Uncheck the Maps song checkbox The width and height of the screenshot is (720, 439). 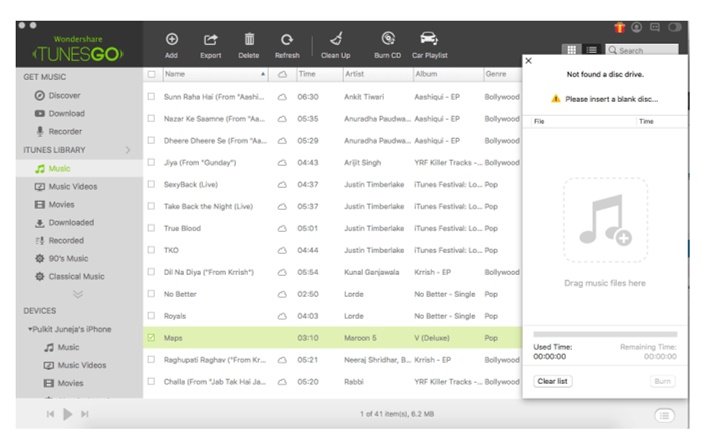point(151,338)
